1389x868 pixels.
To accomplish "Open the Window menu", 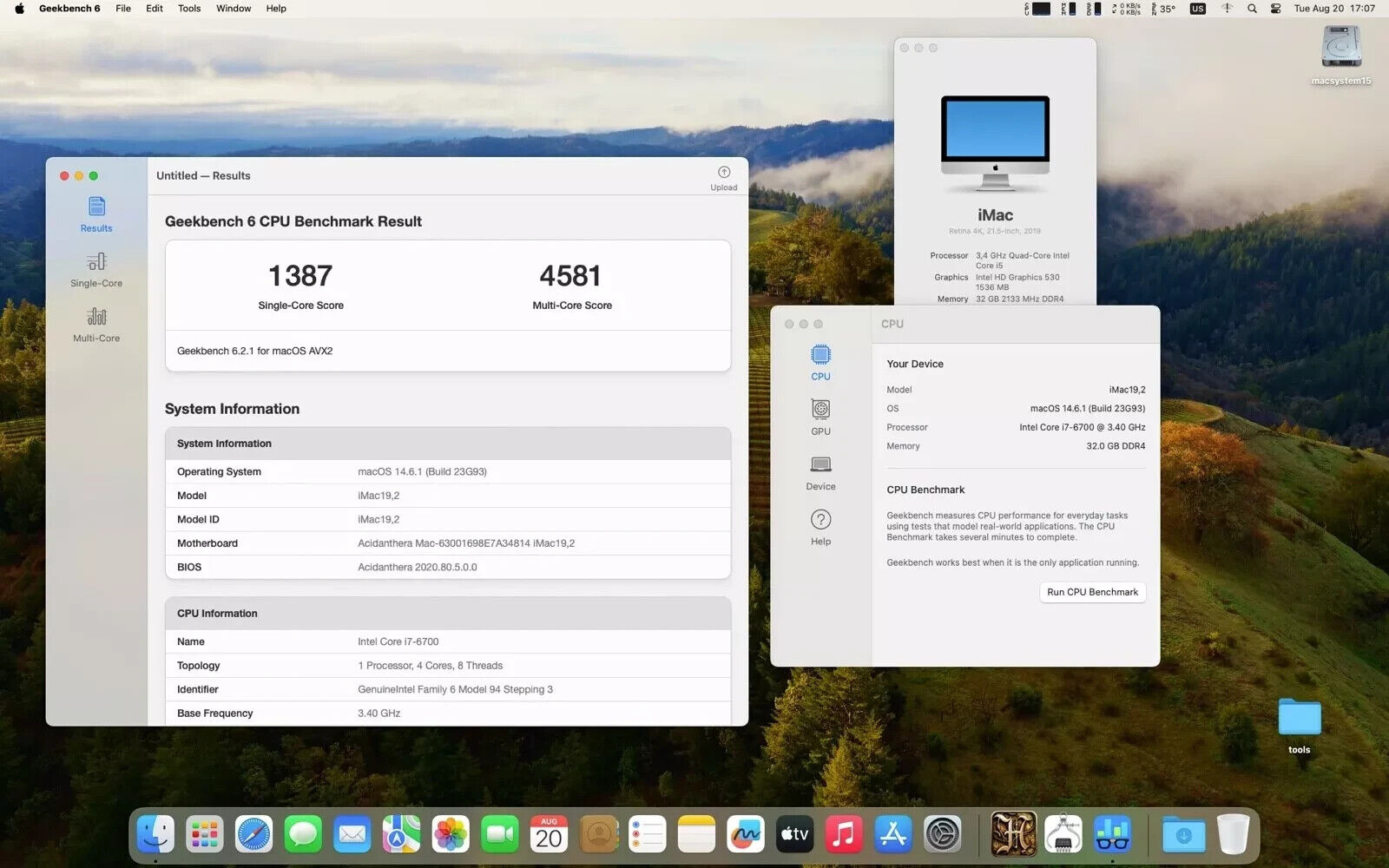I will tap(234, 9).
